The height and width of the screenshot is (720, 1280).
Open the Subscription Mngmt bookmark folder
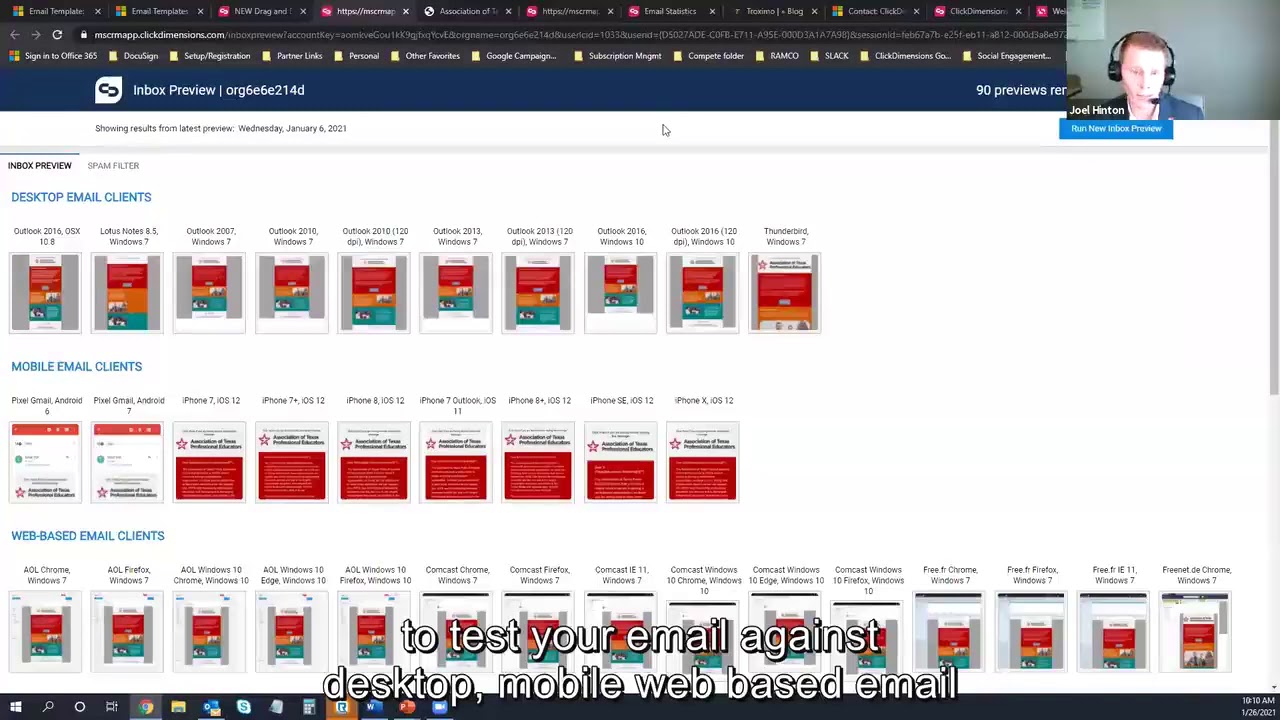pyautogui.click(x=617, y=56)
